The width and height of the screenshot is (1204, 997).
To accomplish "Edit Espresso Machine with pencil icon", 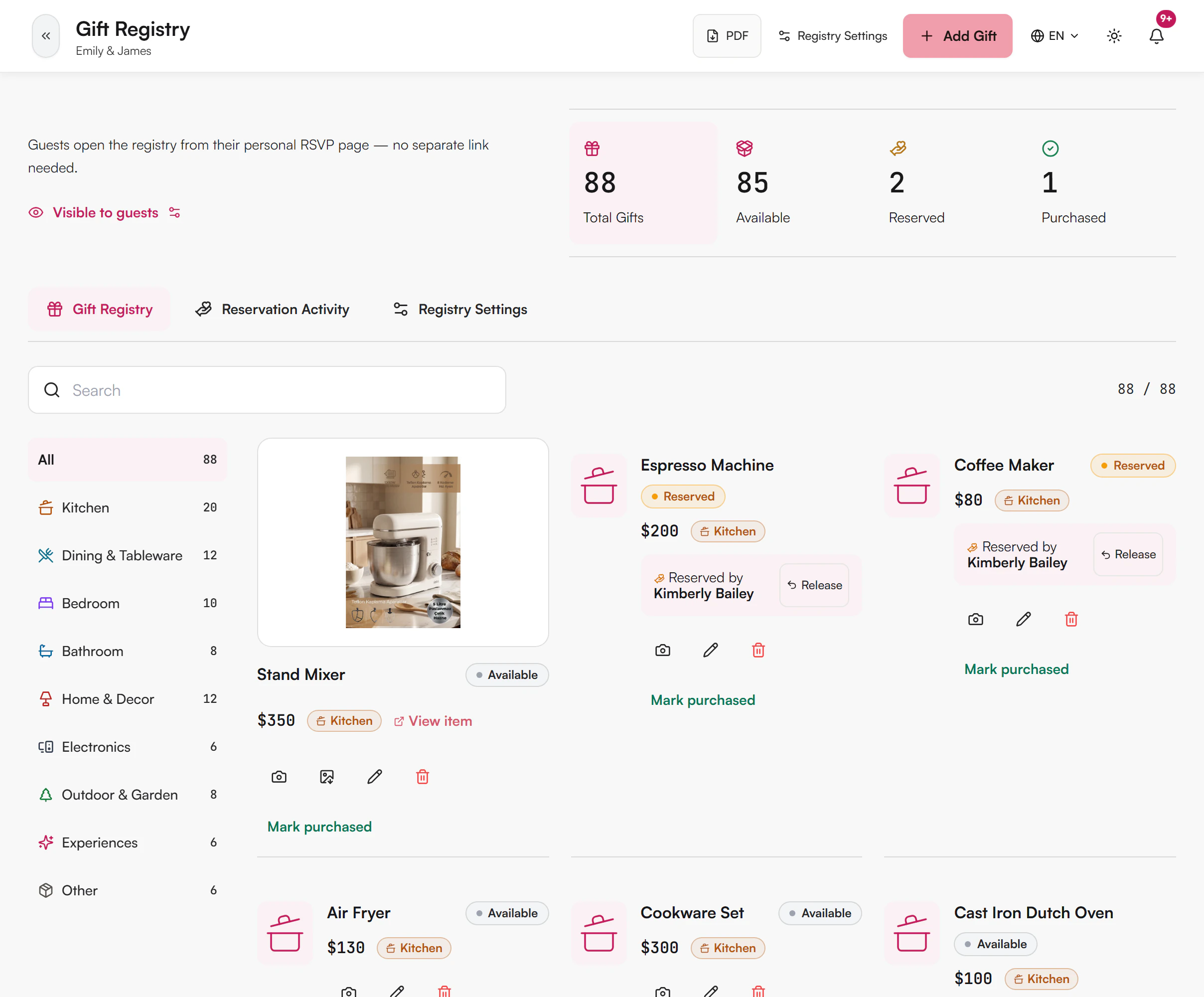I will pyautogui.click(x=710, y=651).
